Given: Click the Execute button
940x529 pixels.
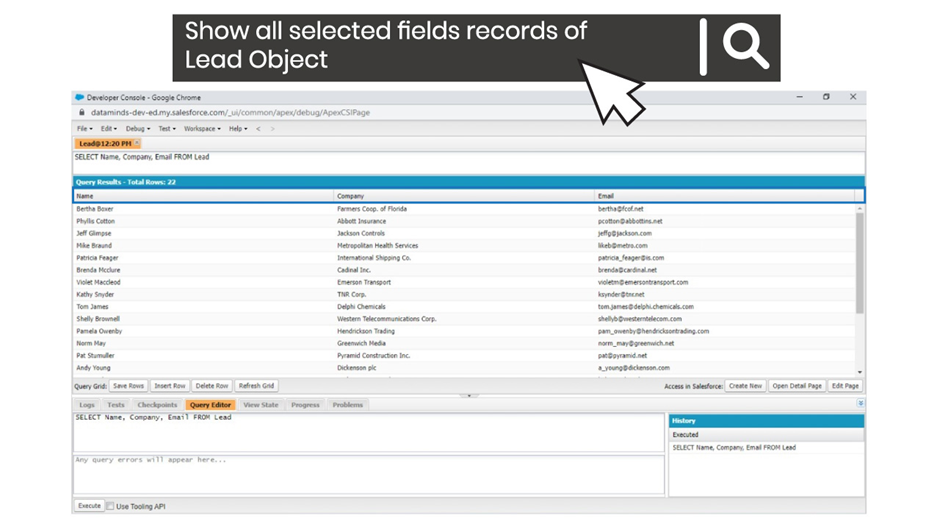Looking at the screenshot, I should click(89, 506).
